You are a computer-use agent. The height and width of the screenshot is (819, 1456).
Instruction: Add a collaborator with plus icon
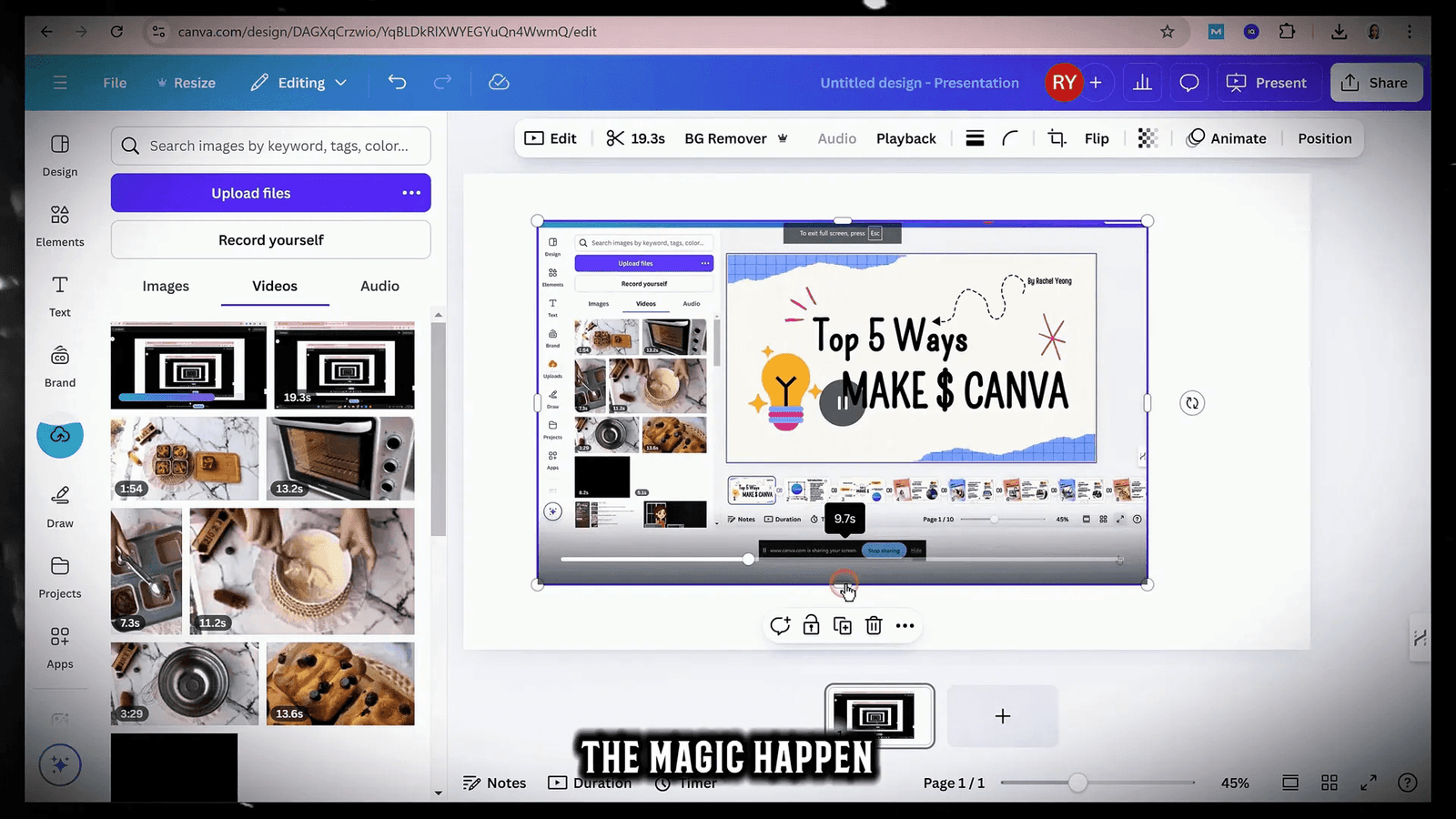point(1096,83)
